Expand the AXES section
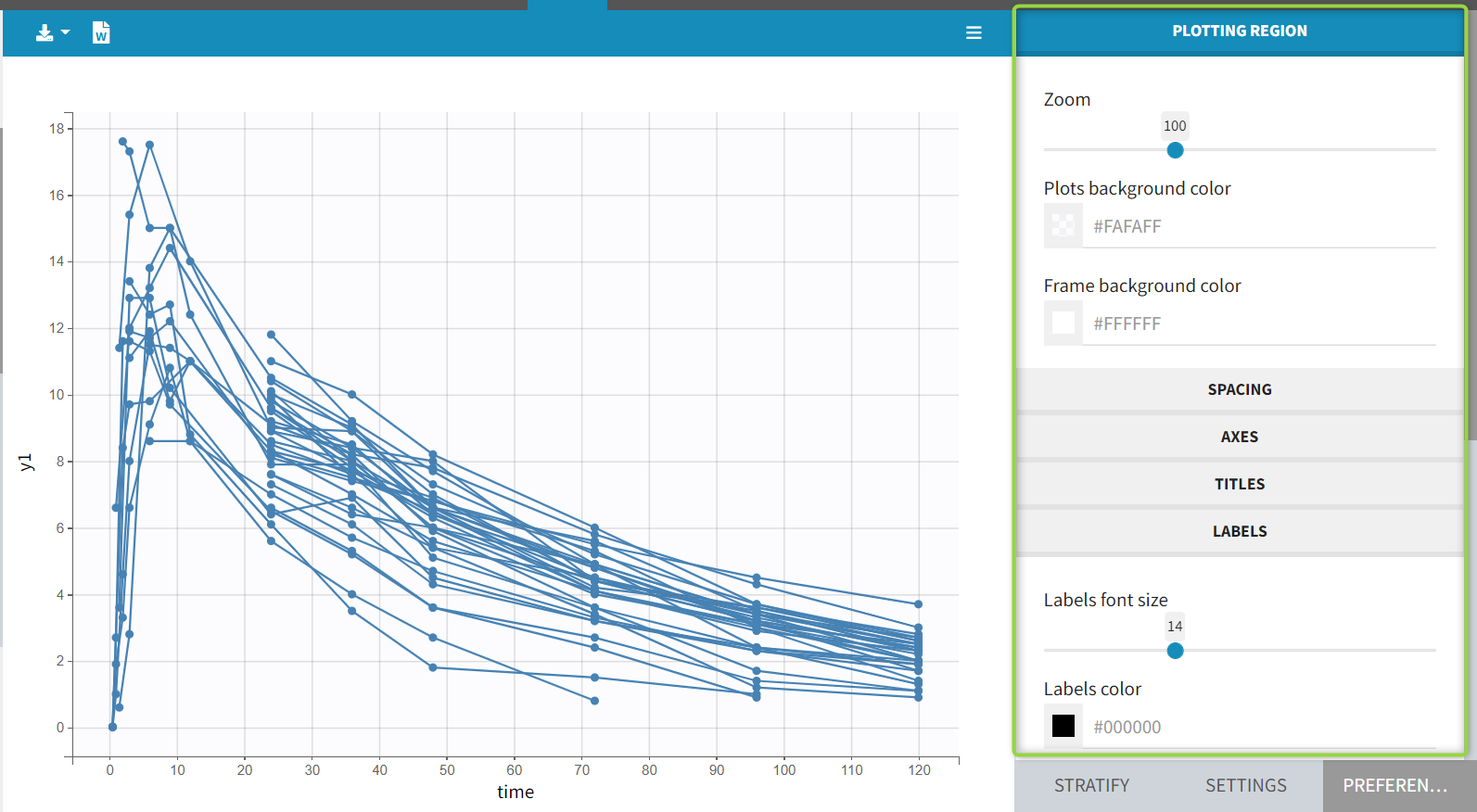The width and height of the screenshot is (1477, 812). [x=1239, y=438]
